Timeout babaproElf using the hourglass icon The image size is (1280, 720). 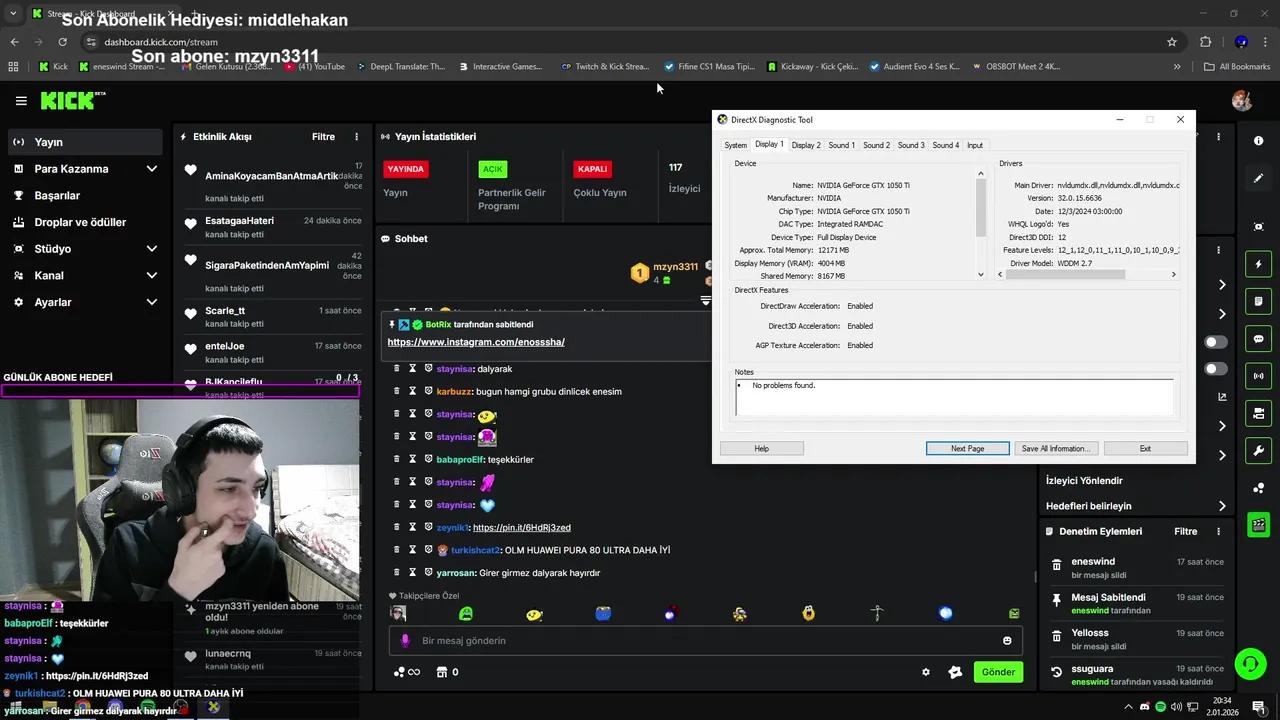coord(412,459)
